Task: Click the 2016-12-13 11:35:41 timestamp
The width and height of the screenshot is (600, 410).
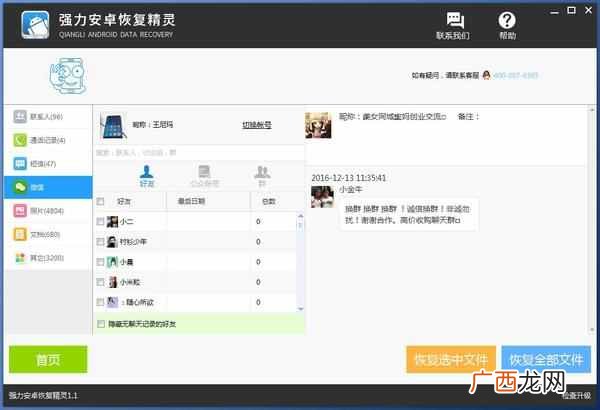Action: click(349, 178)
